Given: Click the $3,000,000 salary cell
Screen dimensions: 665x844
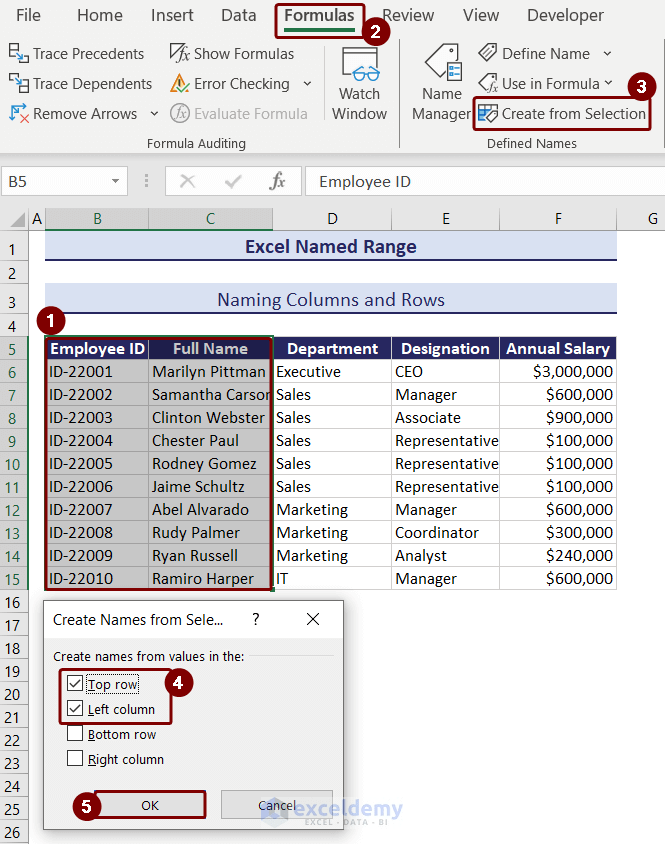Looking at the screenshot, I should 558,371.
